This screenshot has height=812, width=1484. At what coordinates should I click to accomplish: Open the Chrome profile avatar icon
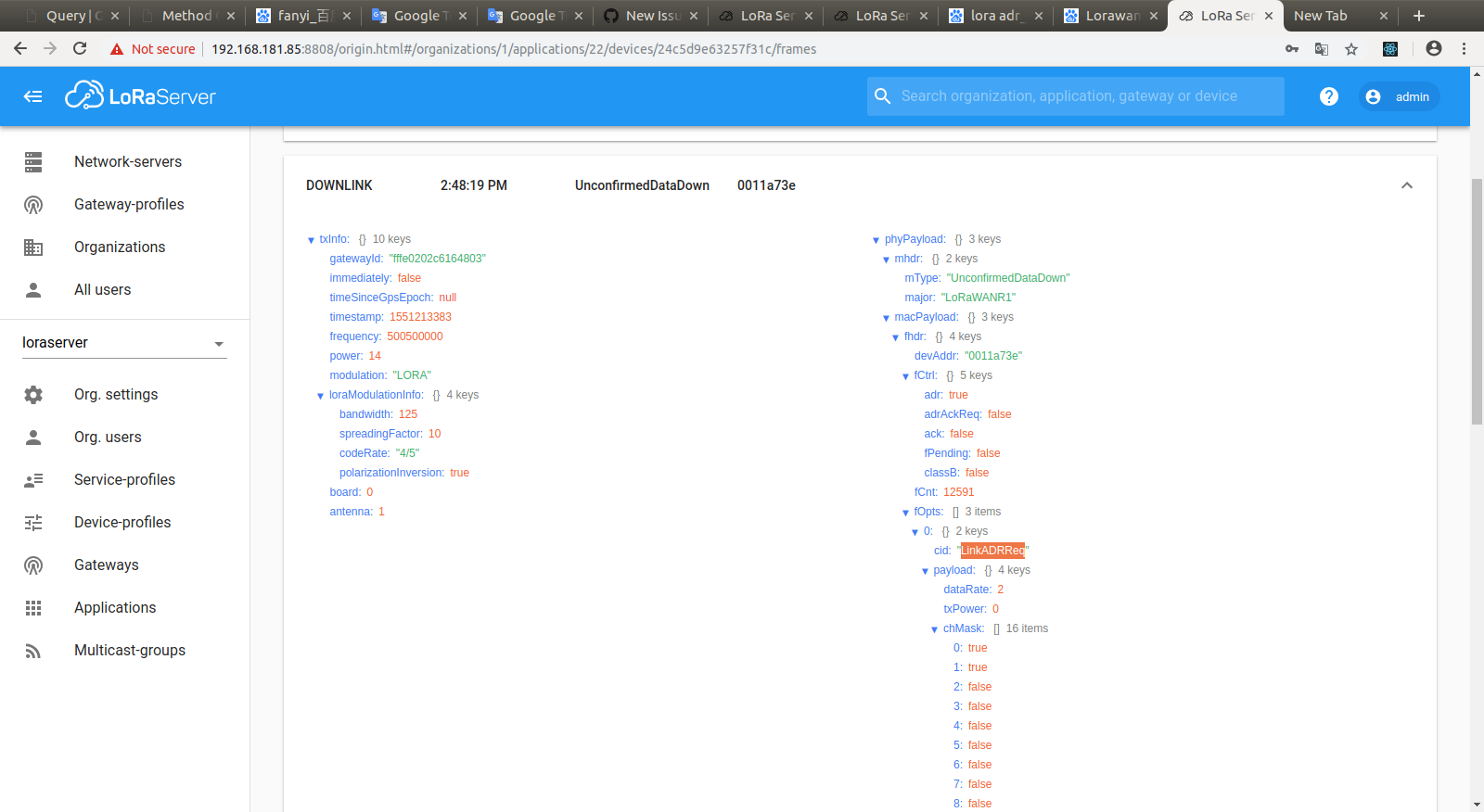pos(1434,49)
